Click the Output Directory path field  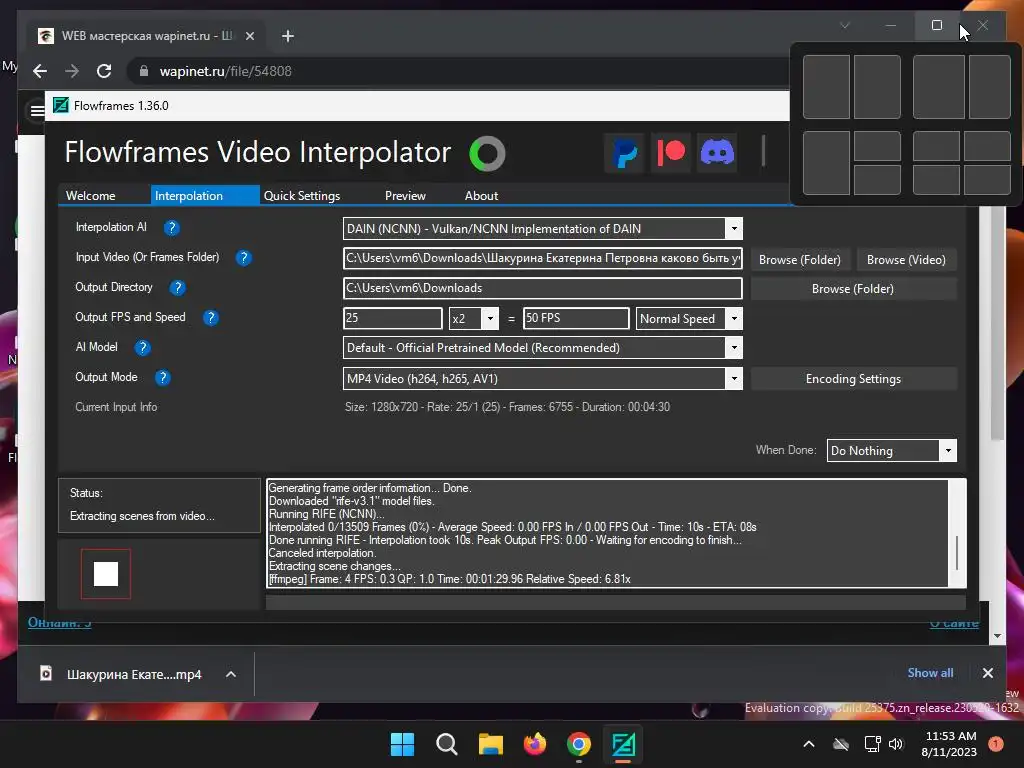[542, 288]
